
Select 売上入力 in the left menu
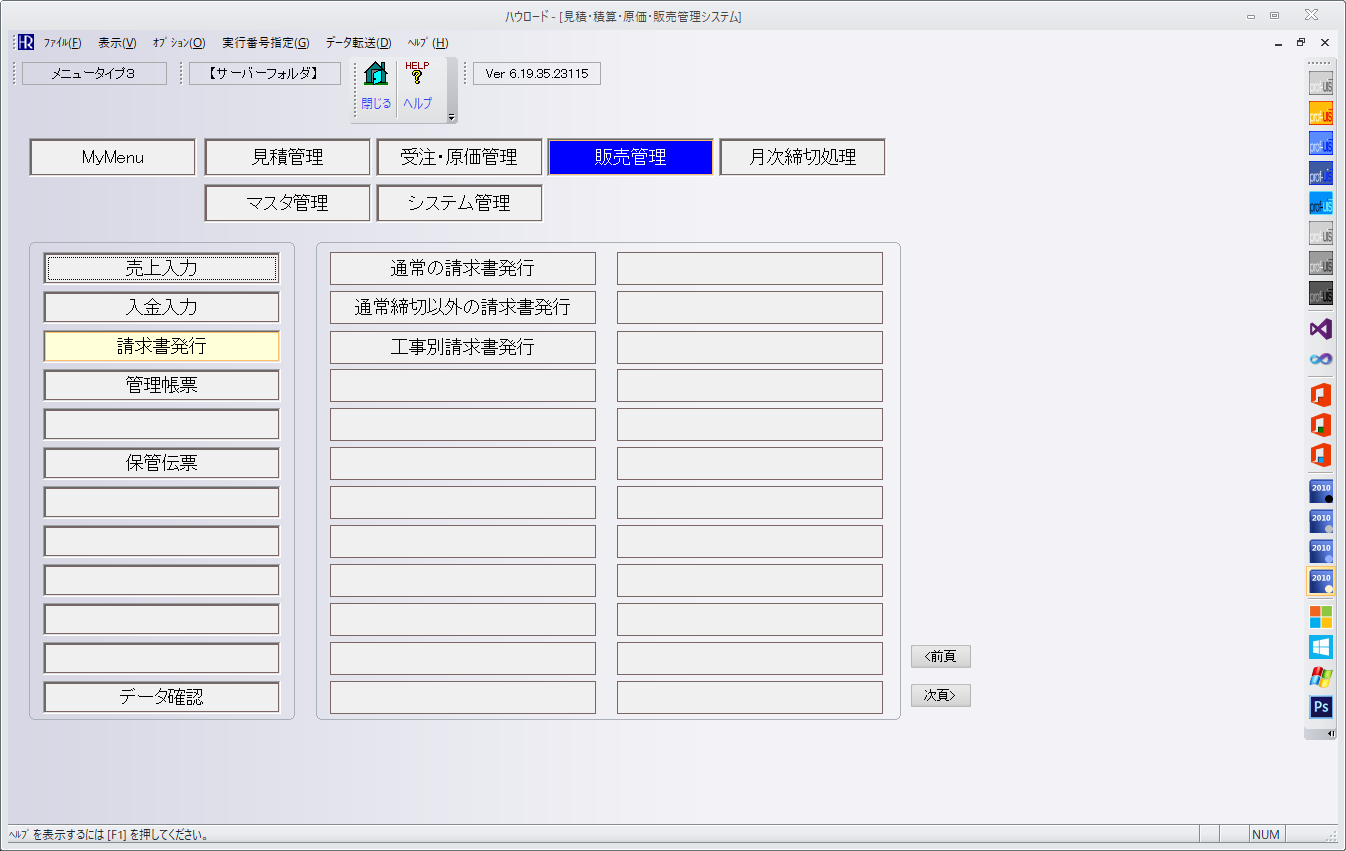(x=161, y=268)
